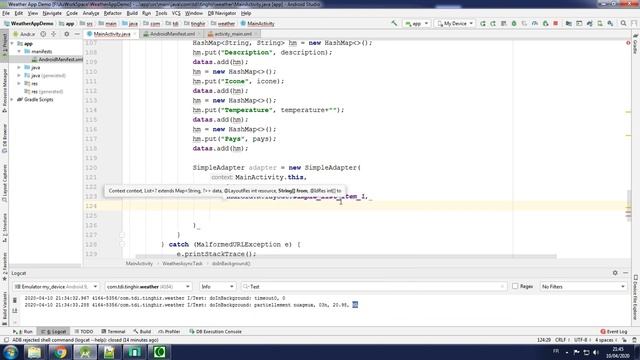Open Chrome from the taskbar

tap(60, 352)
